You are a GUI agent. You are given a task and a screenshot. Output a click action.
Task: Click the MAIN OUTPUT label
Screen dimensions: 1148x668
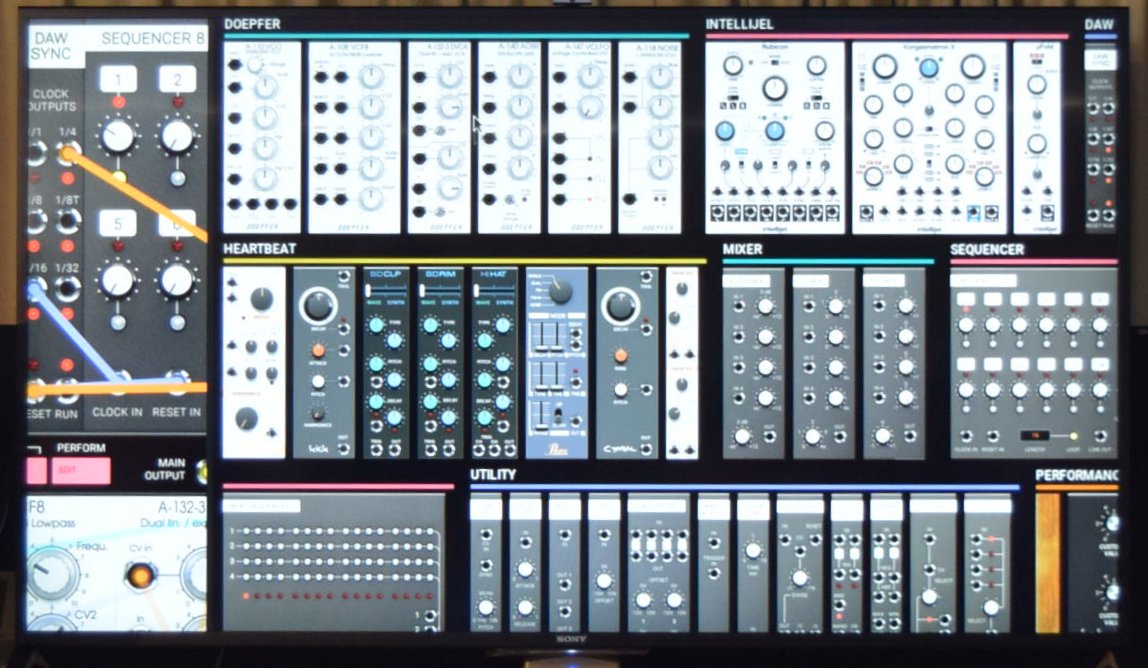click(x=165, y=470)
